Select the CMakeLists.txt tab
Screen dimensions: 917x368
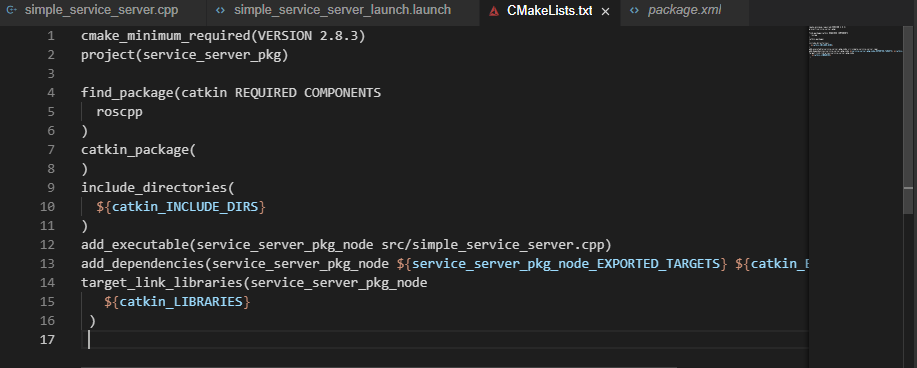550,11
